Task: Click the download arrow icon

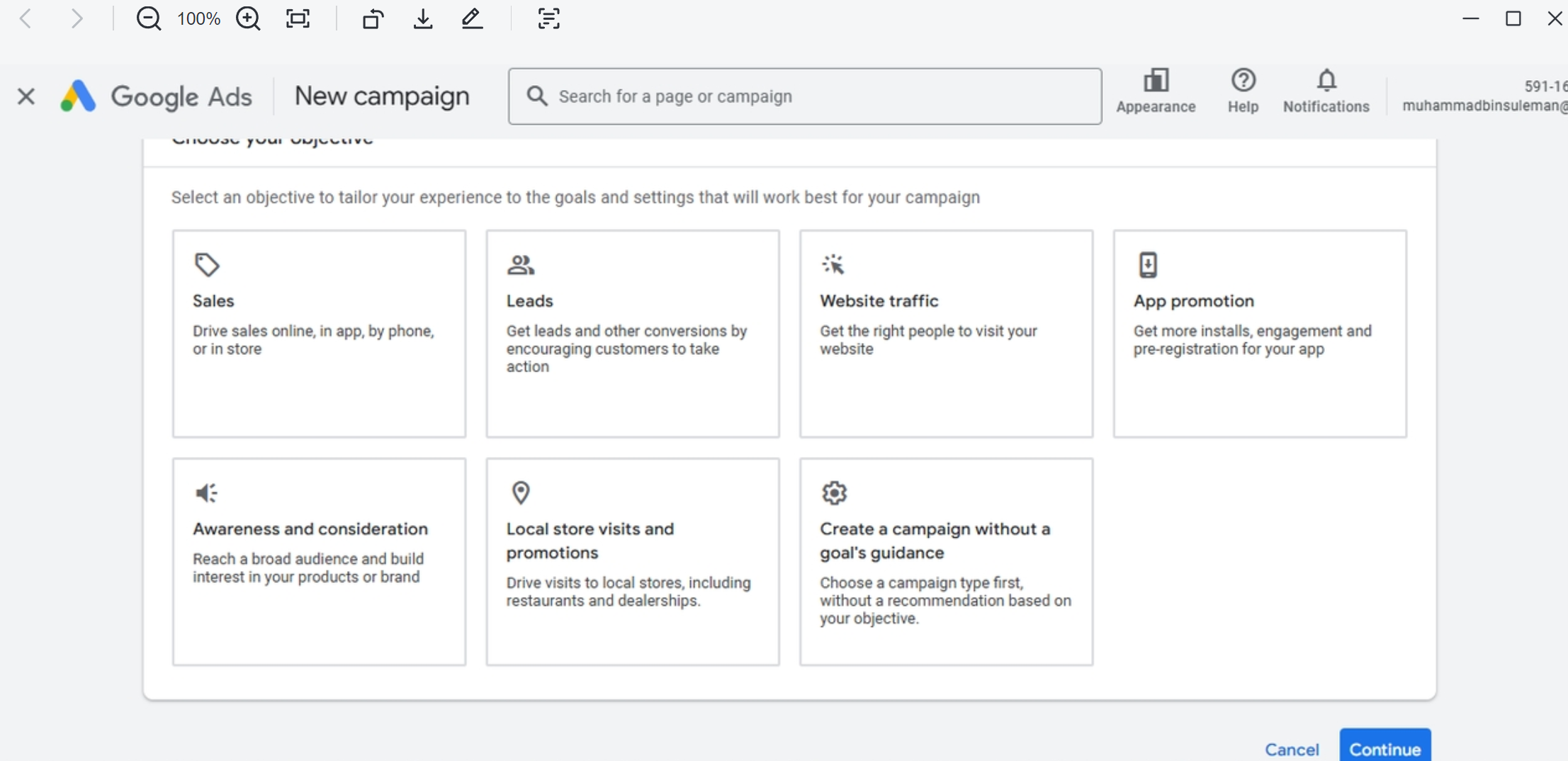Action: click(422, 18)
